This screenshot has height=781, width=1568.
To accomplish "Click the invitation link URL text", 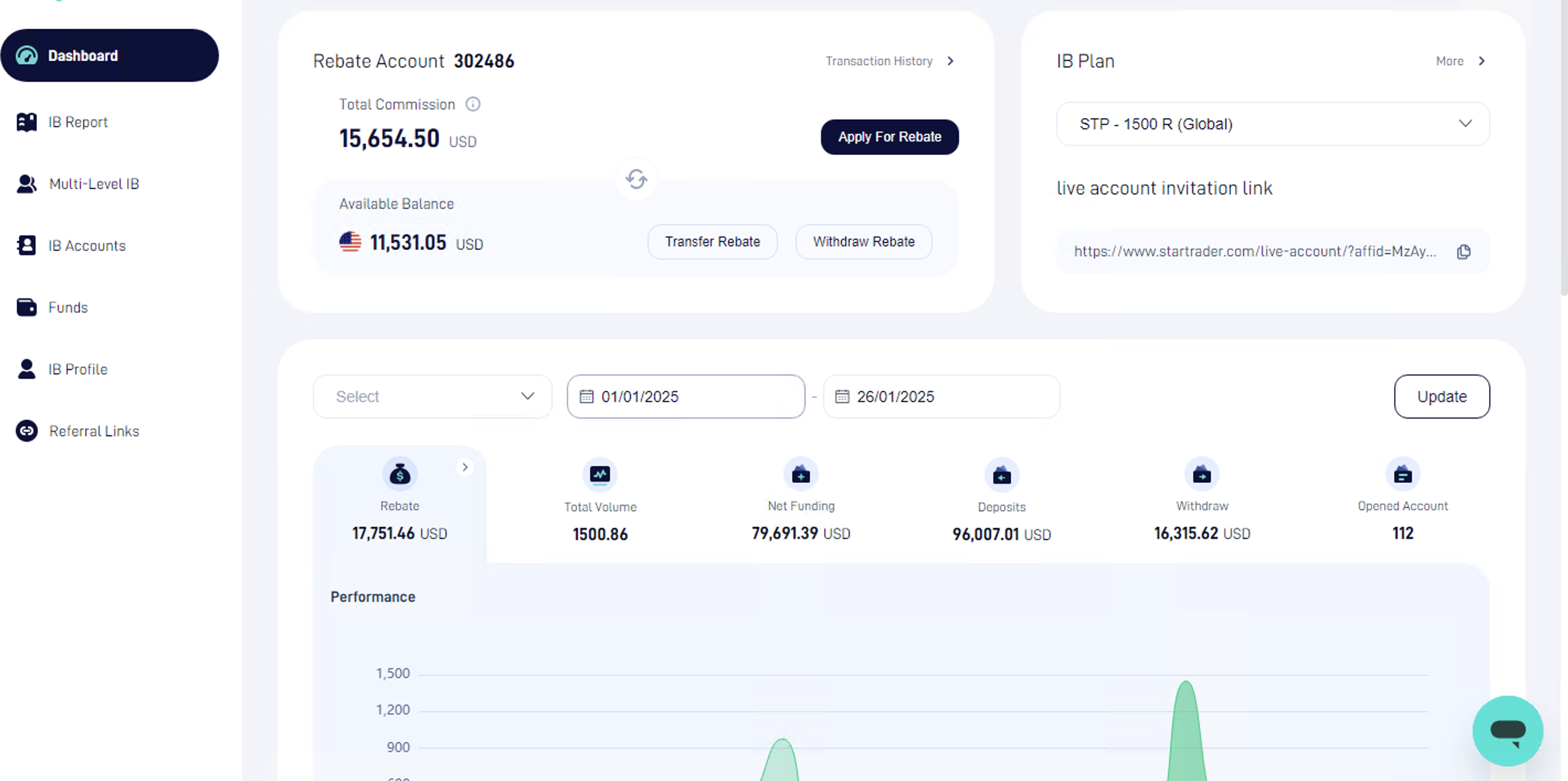I will (1255, 251).
